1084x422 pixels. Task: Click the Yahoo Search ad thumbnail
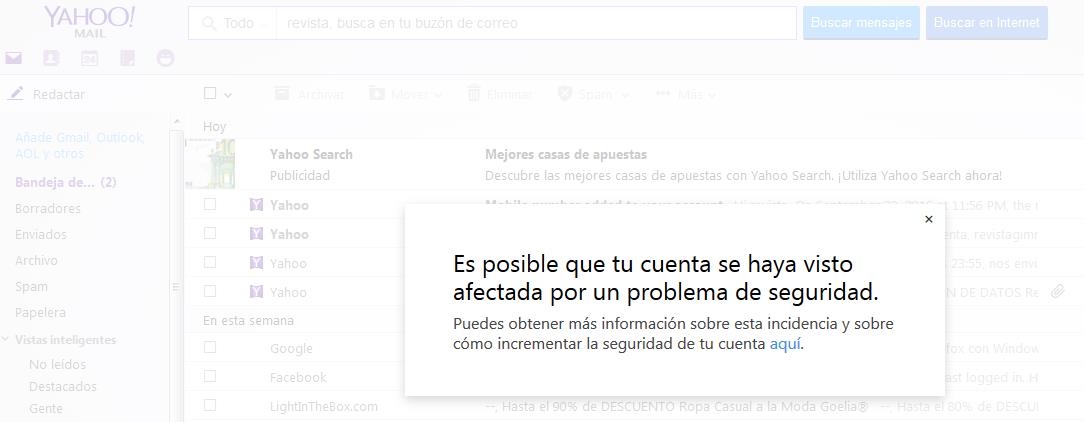(211, 164)
